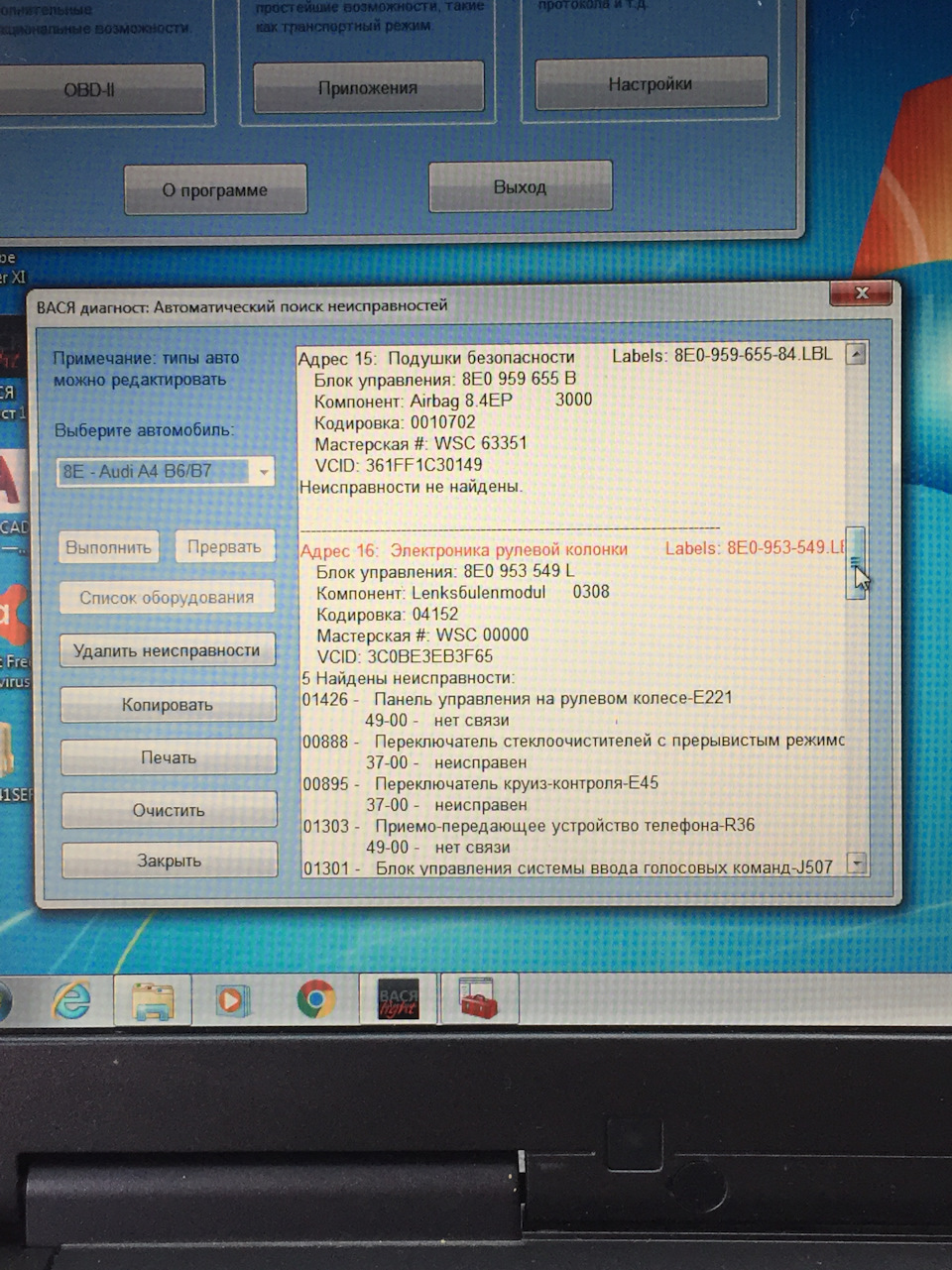The height and width of the screenshot is (1270, 952).
Task: Click fault code 00888 line
Action: (x=573, y=742)
